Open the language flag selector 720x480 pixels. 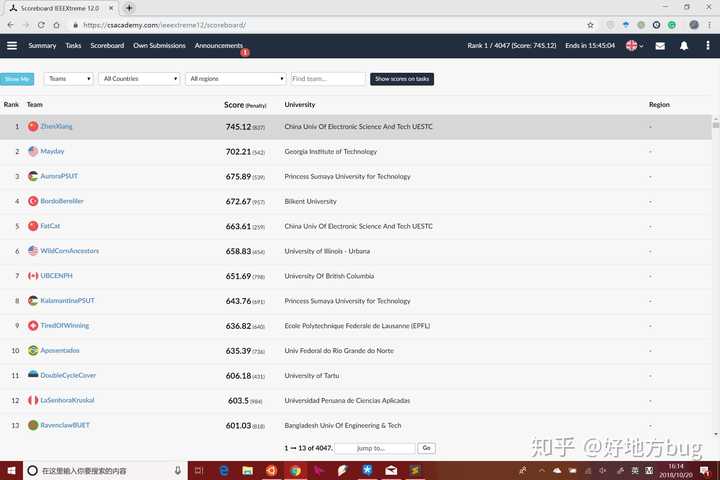pyautogui.click(x=635, y=45)
